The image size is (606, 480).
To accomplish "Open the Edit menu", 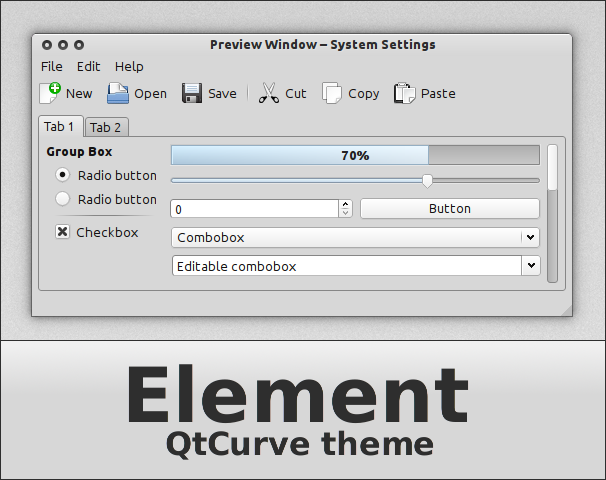I will tap(88, 66).
